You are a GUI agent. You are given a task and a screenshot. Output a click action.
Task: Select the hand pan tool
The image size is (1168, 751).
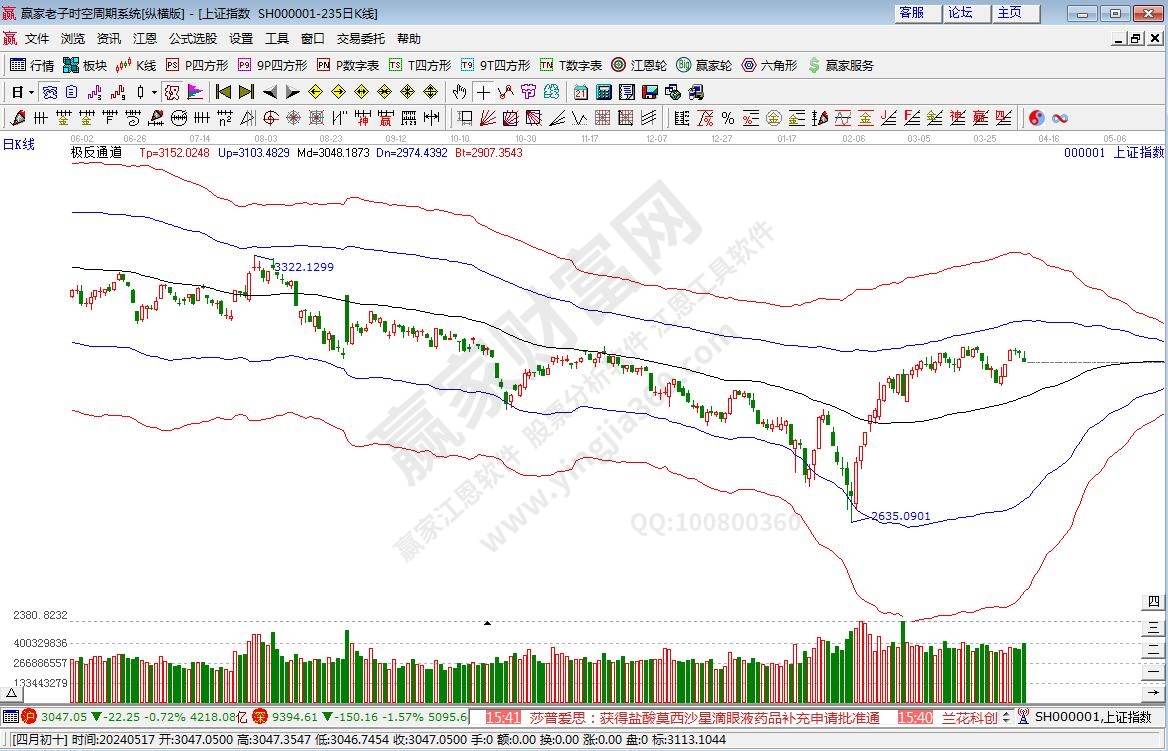pyautogui.click(x=459, y=92)
